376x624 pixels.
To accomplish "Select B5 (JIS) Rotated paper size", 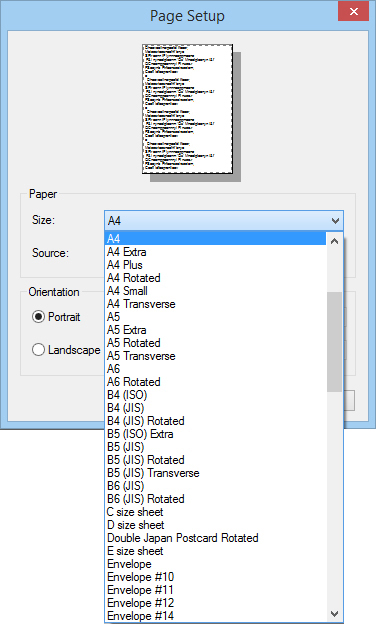I will tap(215, 460).
